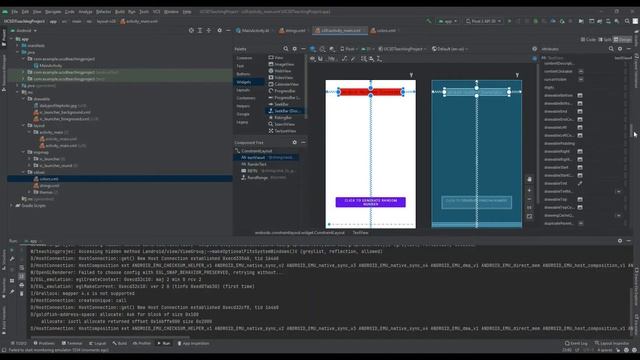Open Attributes panel settings gear
Screen dimensions: 640x360
(x=620, y=49)
